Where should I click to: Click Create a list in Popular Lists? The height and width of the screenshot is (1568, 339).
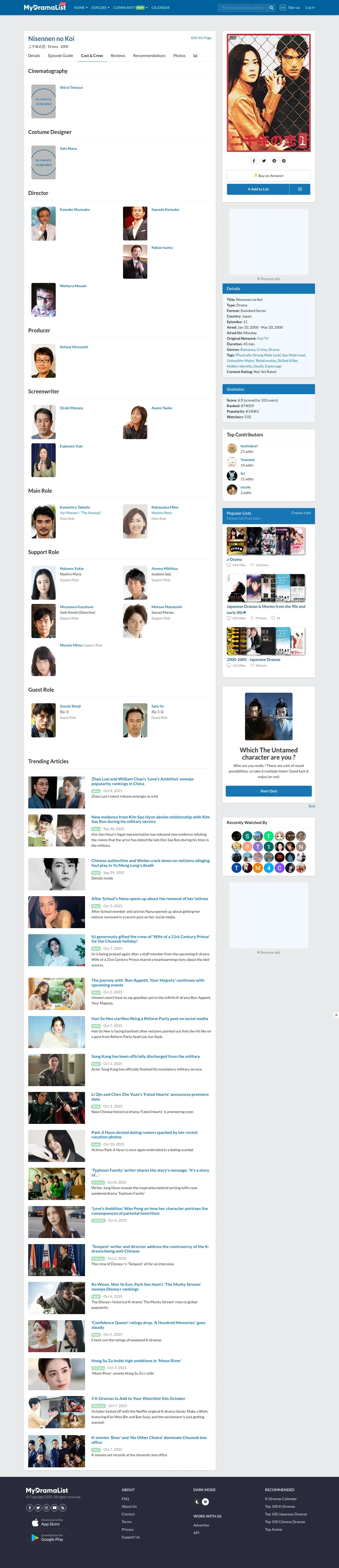[301, 513]
